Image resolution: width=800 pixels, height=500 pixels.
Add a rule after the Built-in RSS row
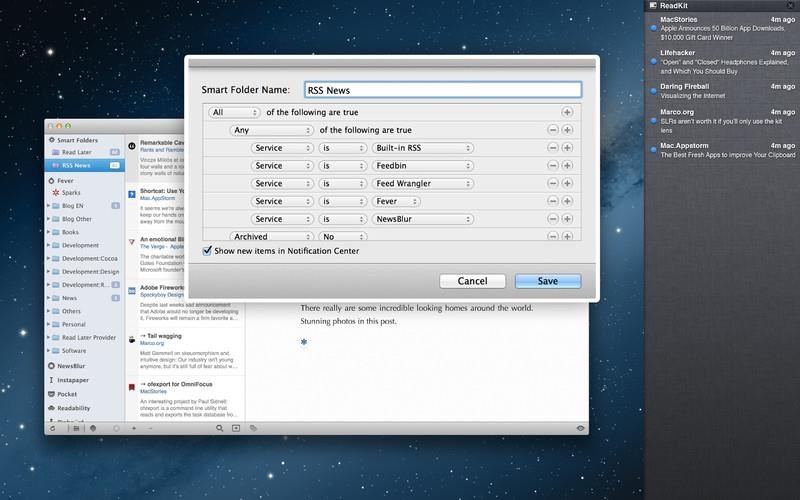(x=567, y=148)
